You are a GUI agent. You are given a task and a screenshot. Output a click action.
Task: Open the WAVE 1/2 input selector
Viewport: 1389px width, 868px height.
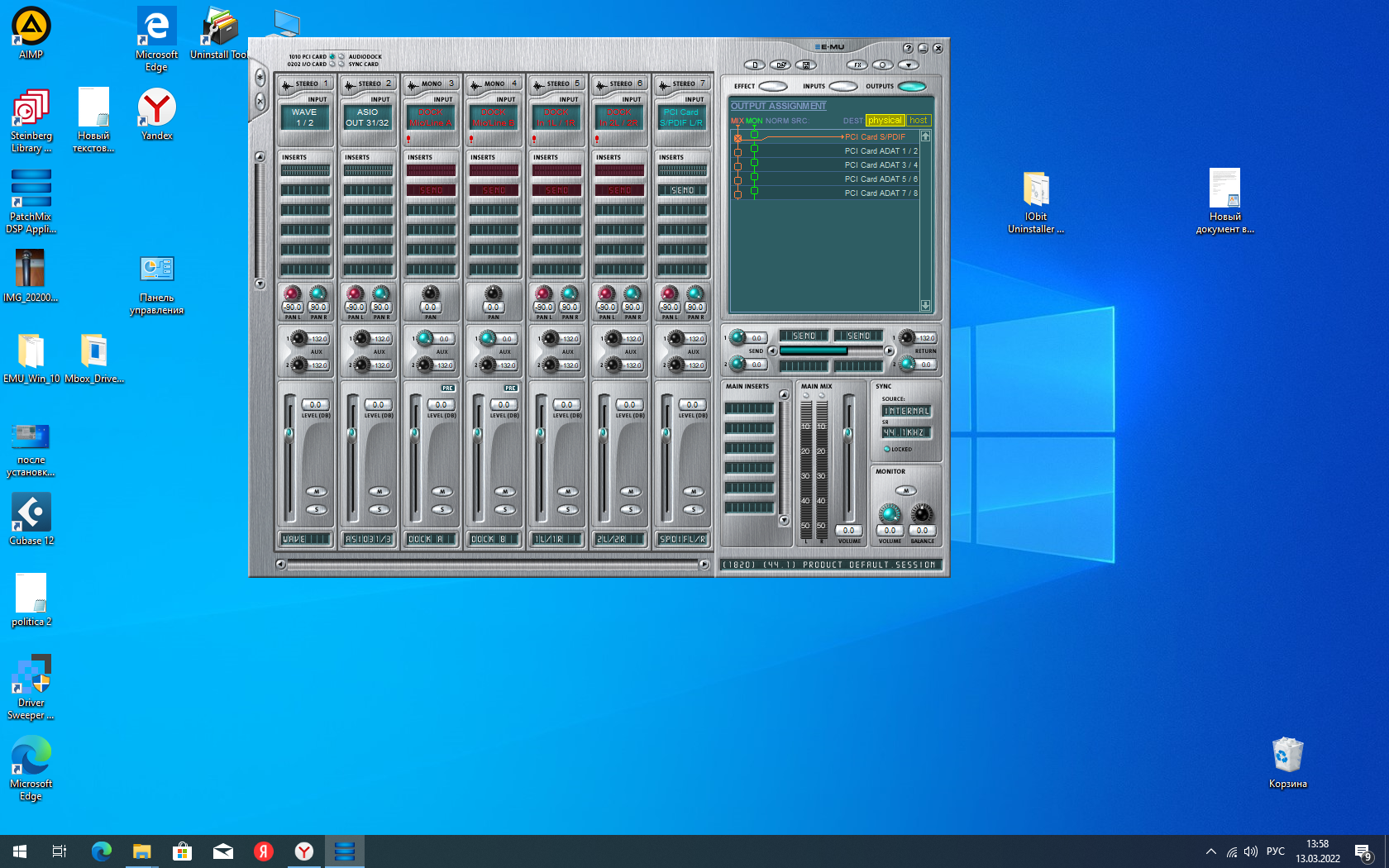(x=304, y=117)
